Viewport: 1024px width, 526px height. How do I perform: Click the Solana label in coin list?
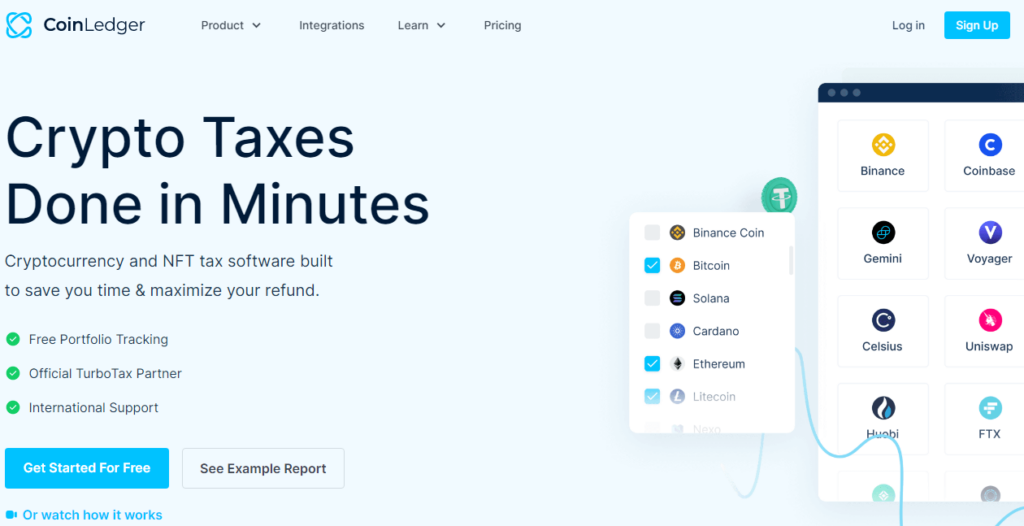[x=711, y=298]
